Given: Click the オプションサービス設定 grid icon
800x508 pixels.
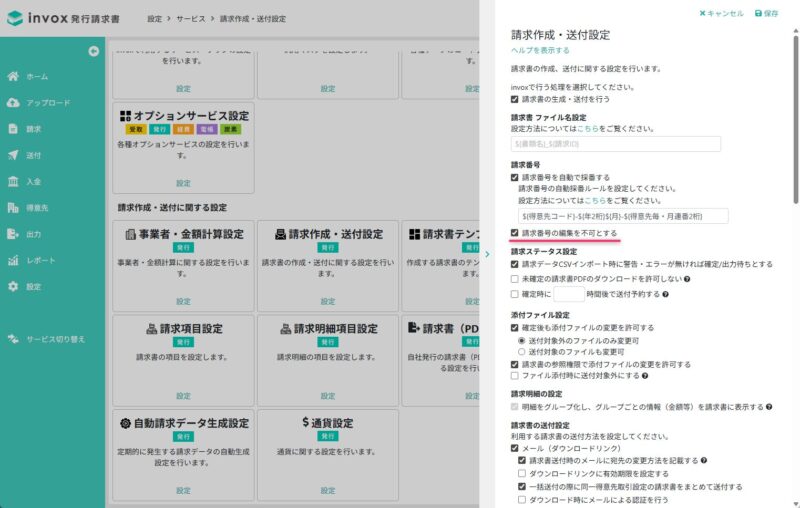Looking at the screenshot, I should [x=126, y=116].
